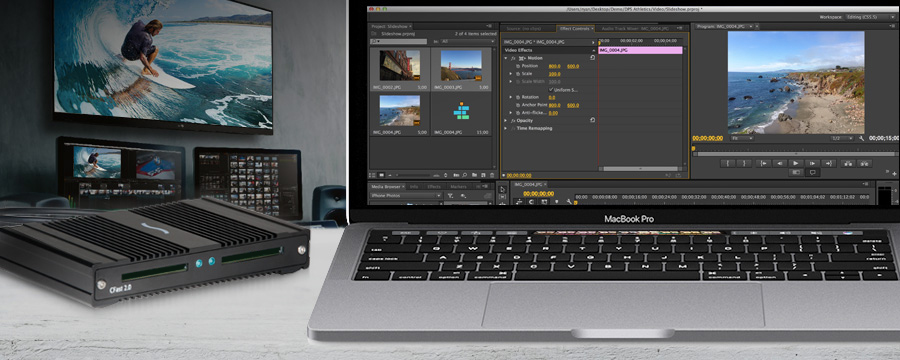The height and width of the screenshot is (360, 900).
Task: Open the Workspace Editing dropdown
Action: click(870, 17)
